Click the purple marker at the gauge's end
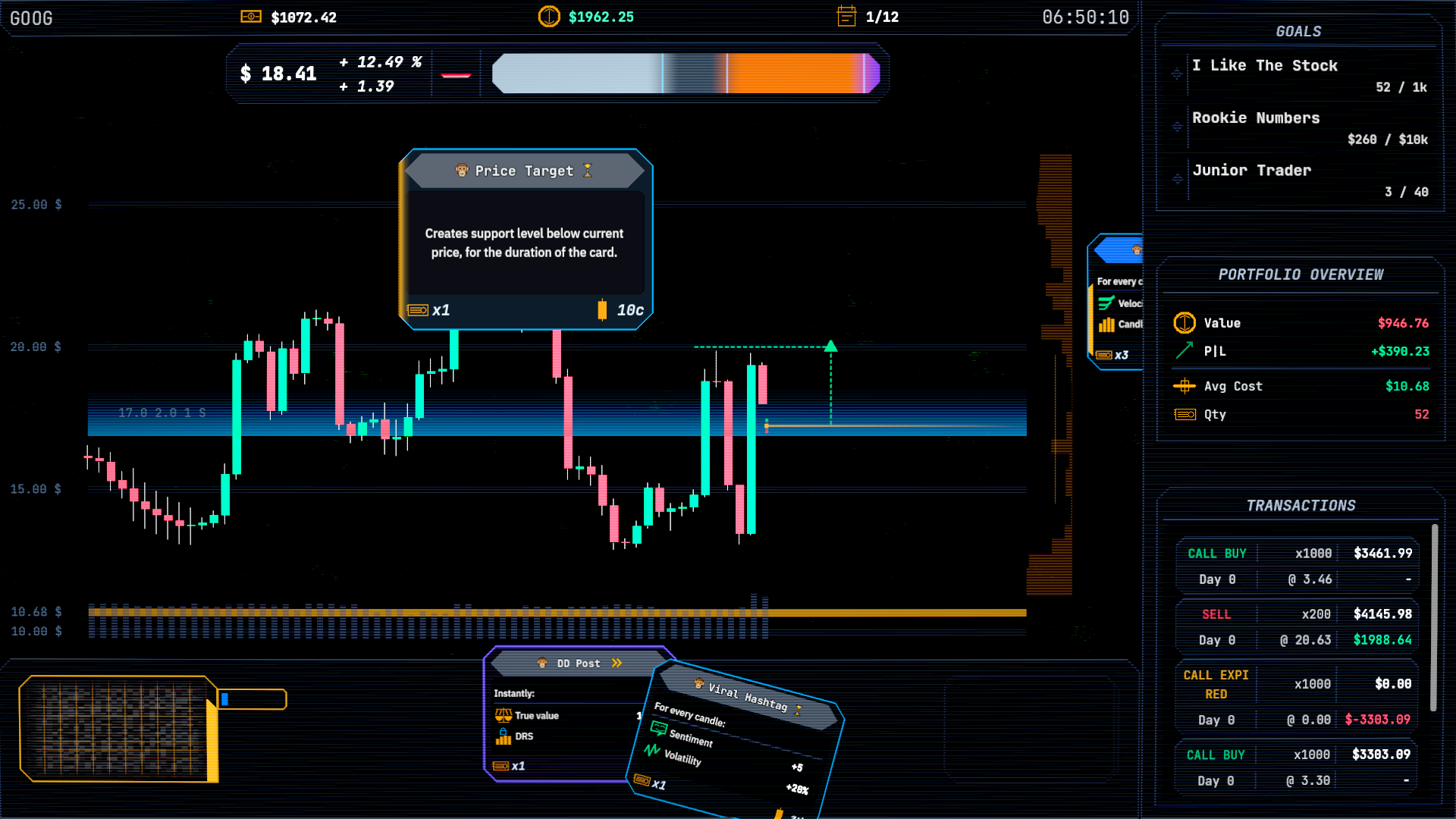Image resolution: width=1456 pixels, height=819 pixels. point(871,74)
